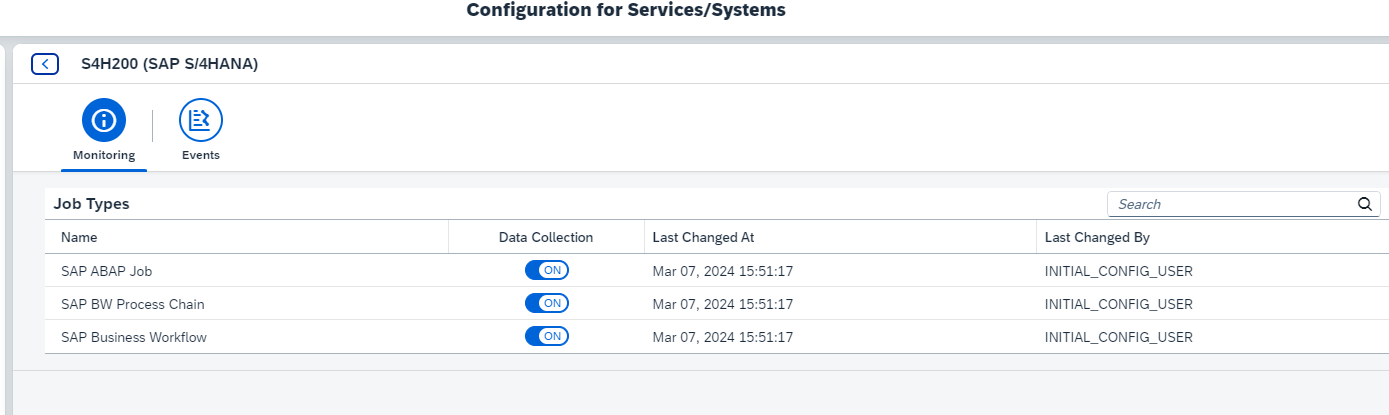The height and width of the screenshot is (415, 1389).
Task: Disable data collection for SAP Business Workflow
Action: [547, 336]
